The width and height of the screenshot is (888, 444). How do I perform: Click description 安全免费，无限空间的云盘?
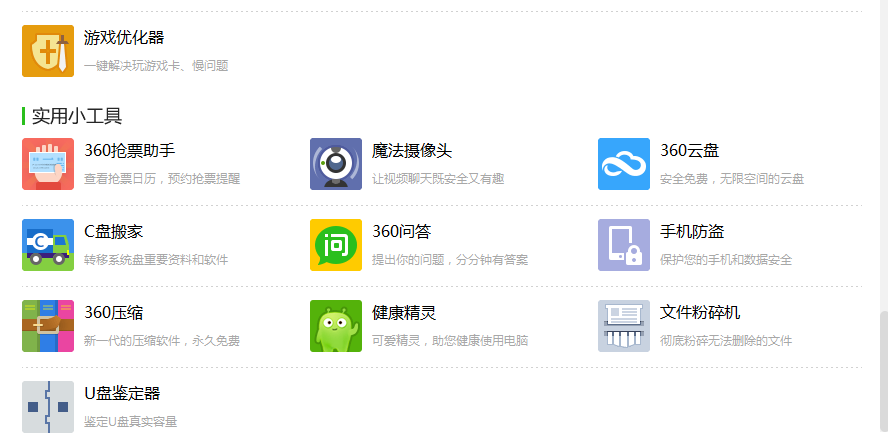732,179
